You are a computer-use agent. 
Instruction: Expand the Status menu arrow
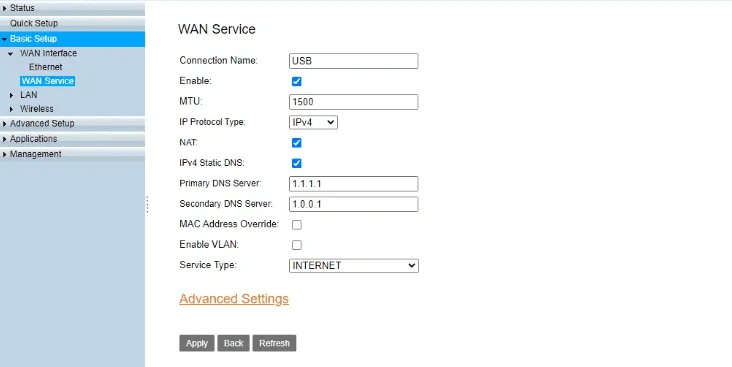5,8
